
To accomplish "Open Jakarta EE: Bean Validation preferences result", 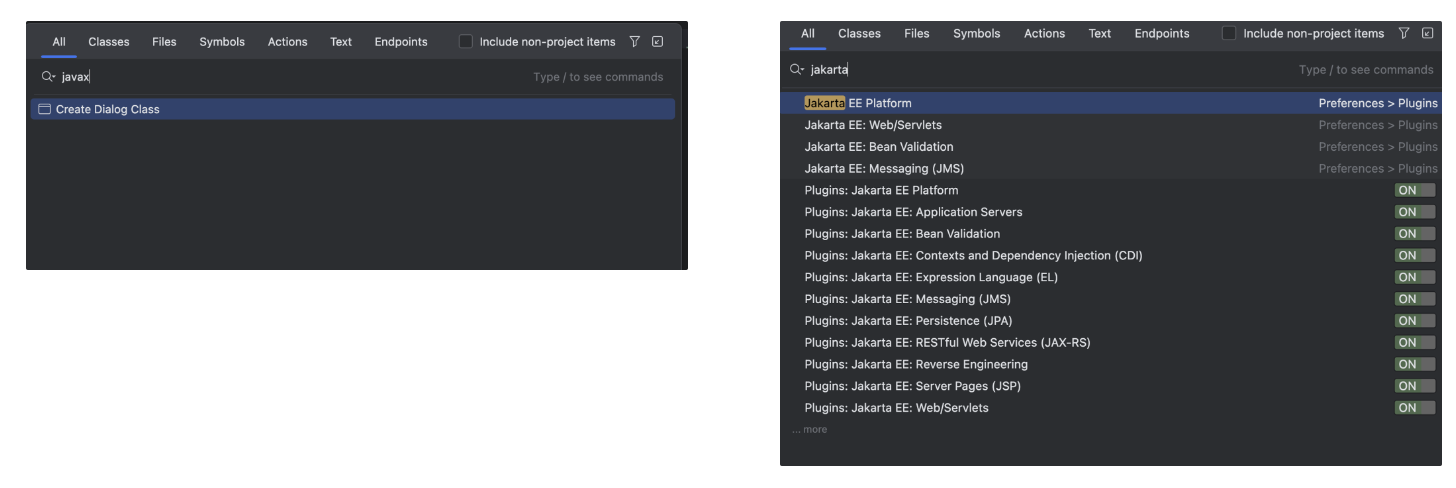I will [x=1111, y=147].
